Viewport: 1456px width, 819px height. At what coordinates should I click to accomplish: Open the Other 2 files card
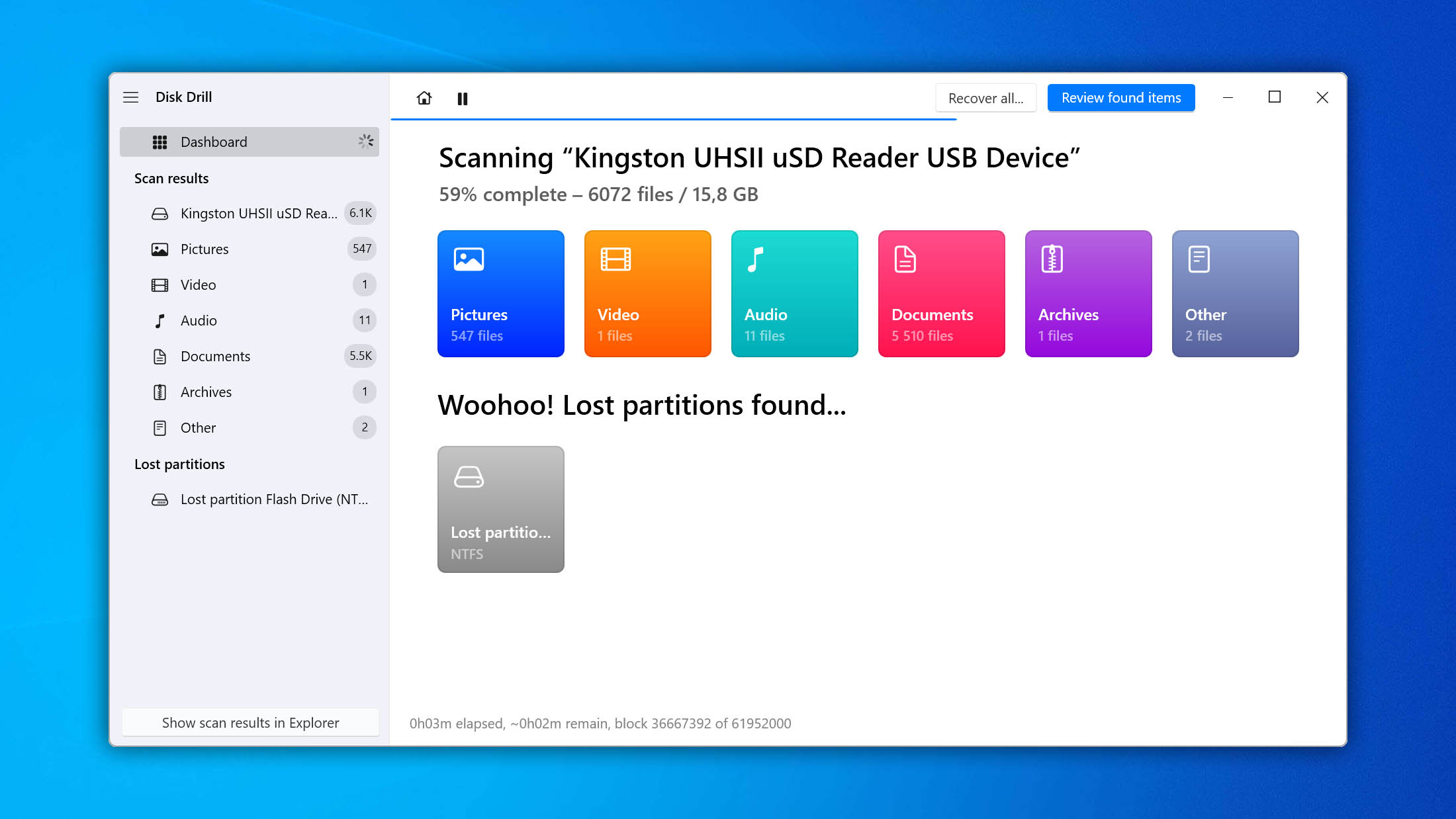[x=1236, y=294]
